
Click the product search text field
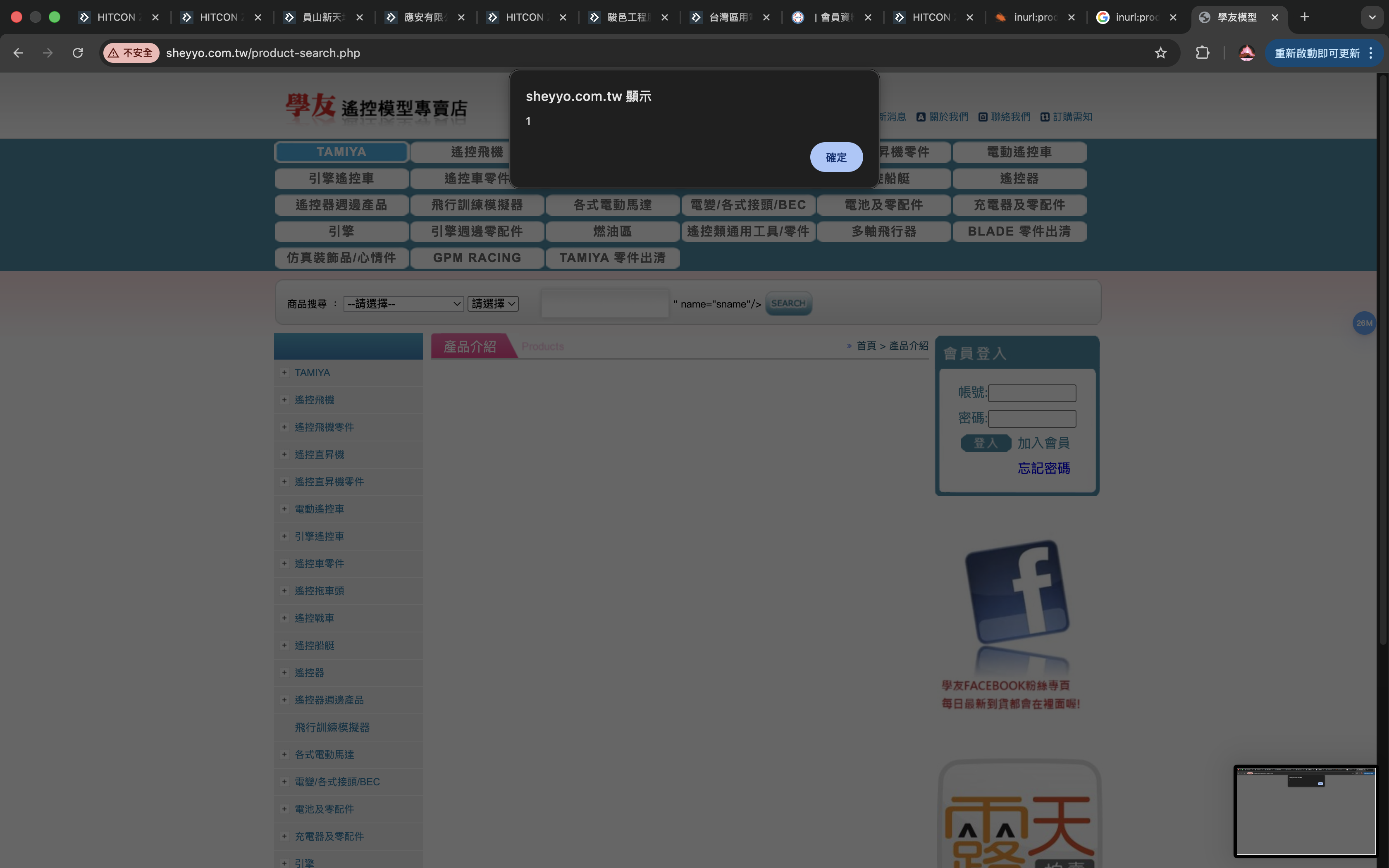point(605,304)
